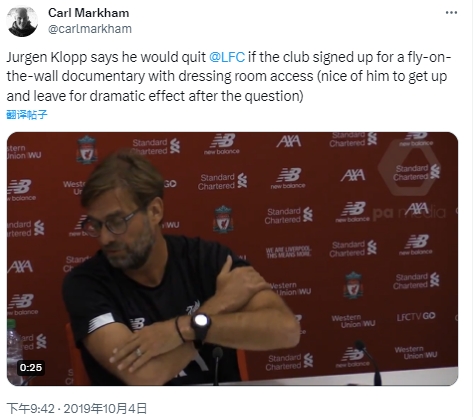Viewport: 475px width, 417px height.
Task: Click the AXA logo at top of video
Action: pyautogui.click(x=289, y=141)
